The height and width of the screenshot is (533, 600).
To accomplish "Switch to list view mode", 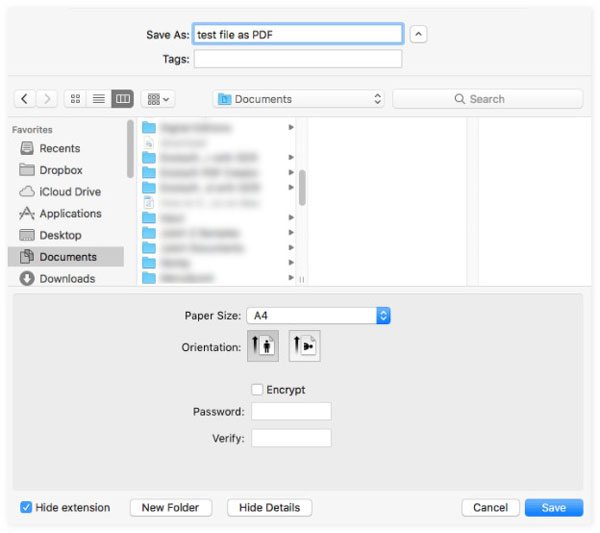I will tap(99, 99).
